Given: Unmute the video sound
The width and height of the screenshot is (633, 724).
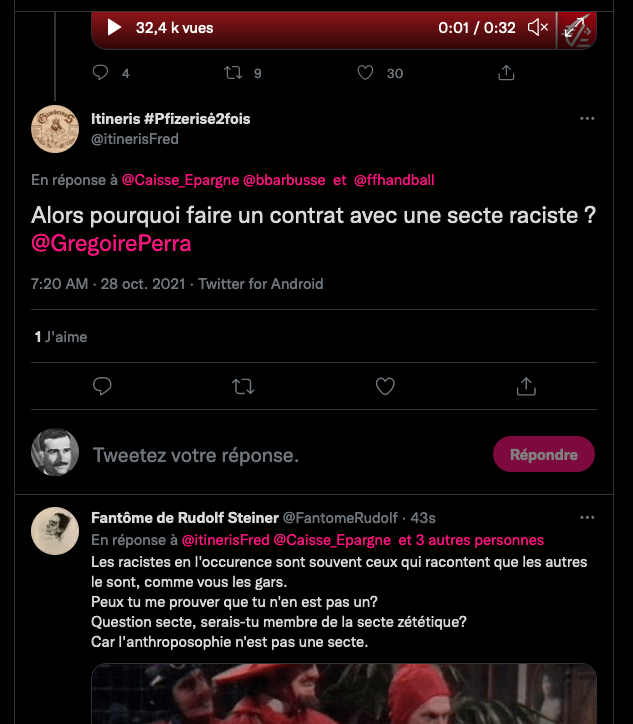Looking at the screenshot, I should 538,28.
